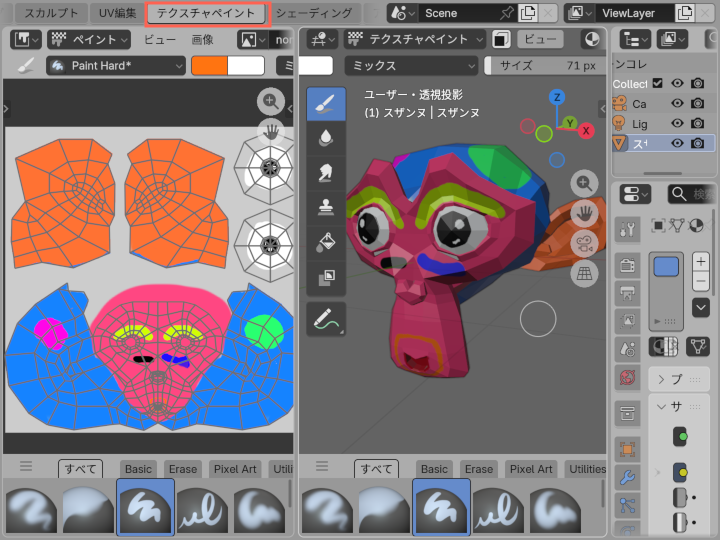Uncheck the Collection exclude checkbox
The height and width of the screenshot is (540, 720).
pos(657,84)
